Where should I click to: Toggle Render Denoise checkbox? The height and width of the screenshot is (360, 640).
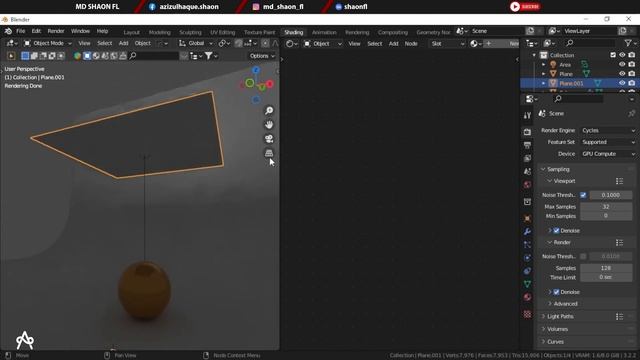click(556, 292)
